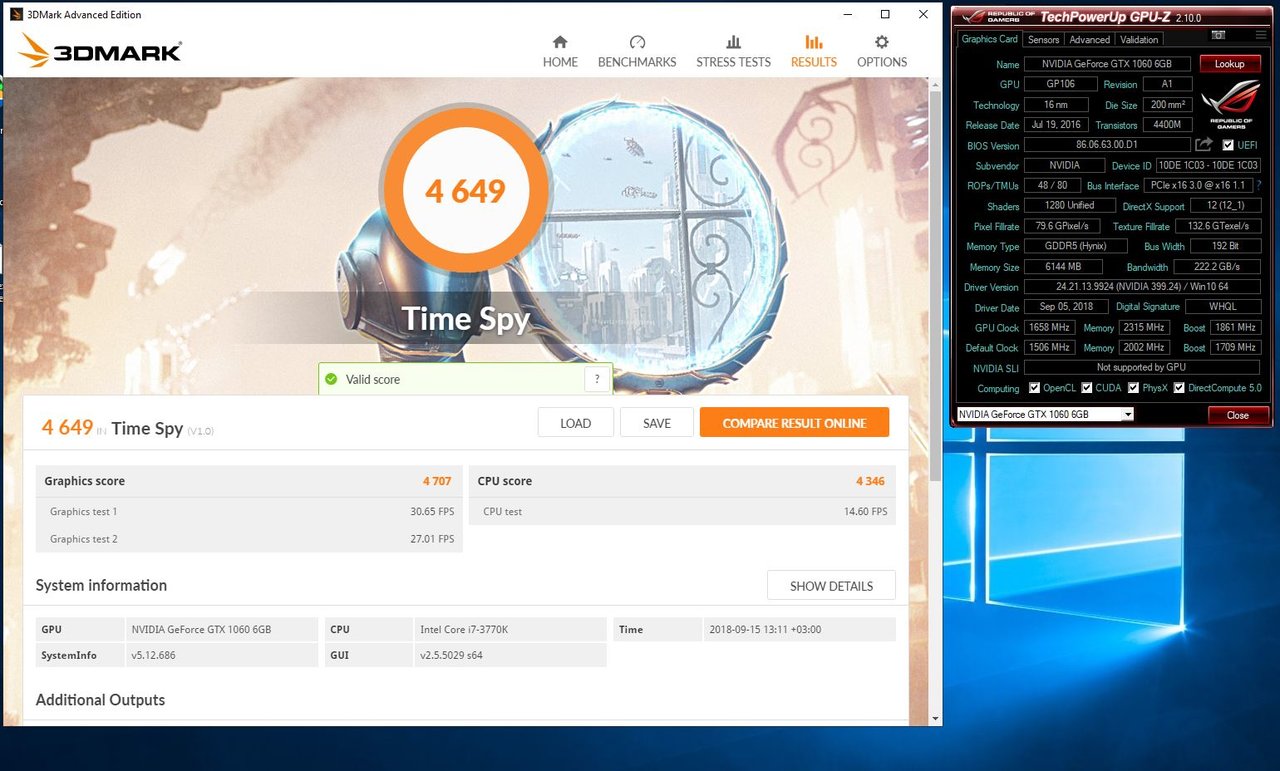Open the GPU selection dropdown in GPU-Z
This screenshot has height=771, width=1280.
[x=1045, y=414]
